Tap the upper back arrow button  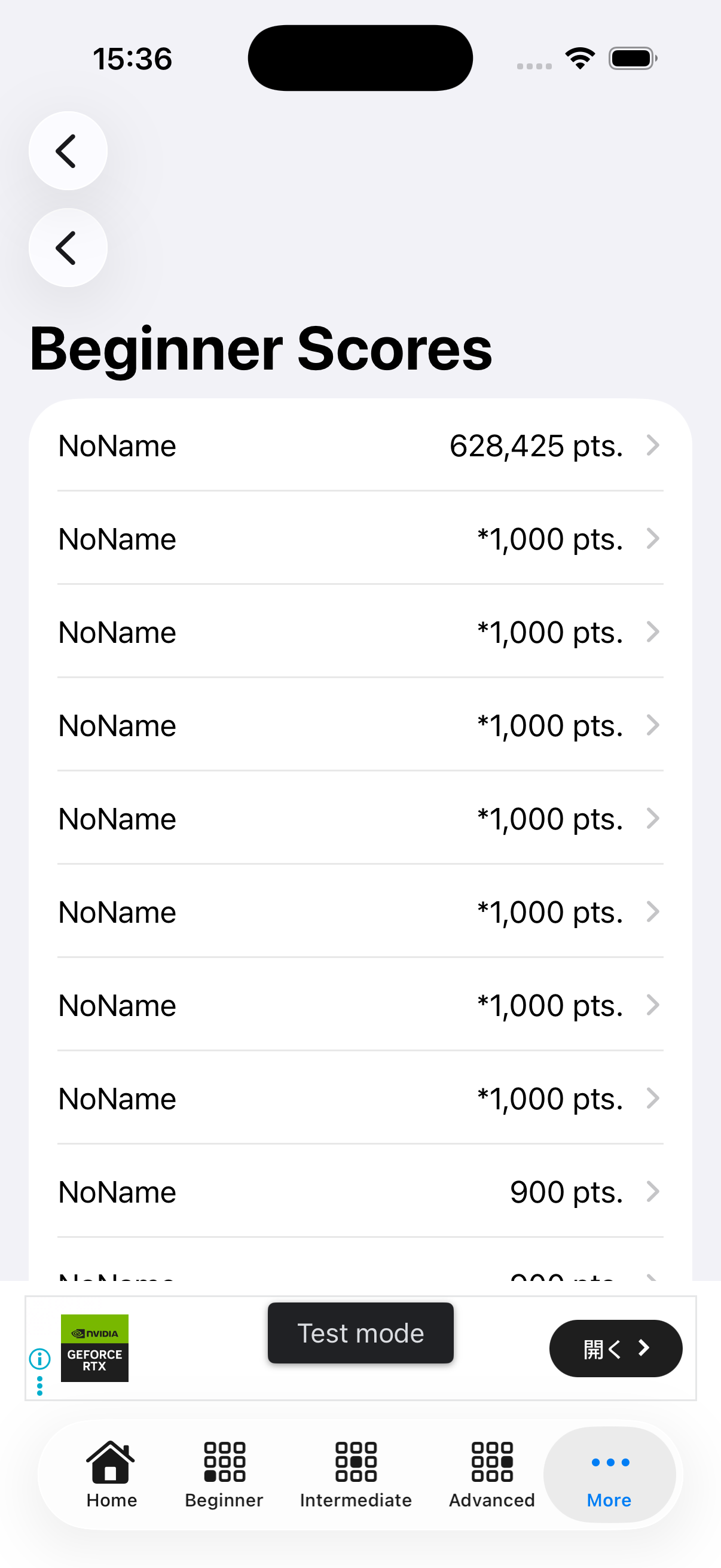click(x=68, y=151)
